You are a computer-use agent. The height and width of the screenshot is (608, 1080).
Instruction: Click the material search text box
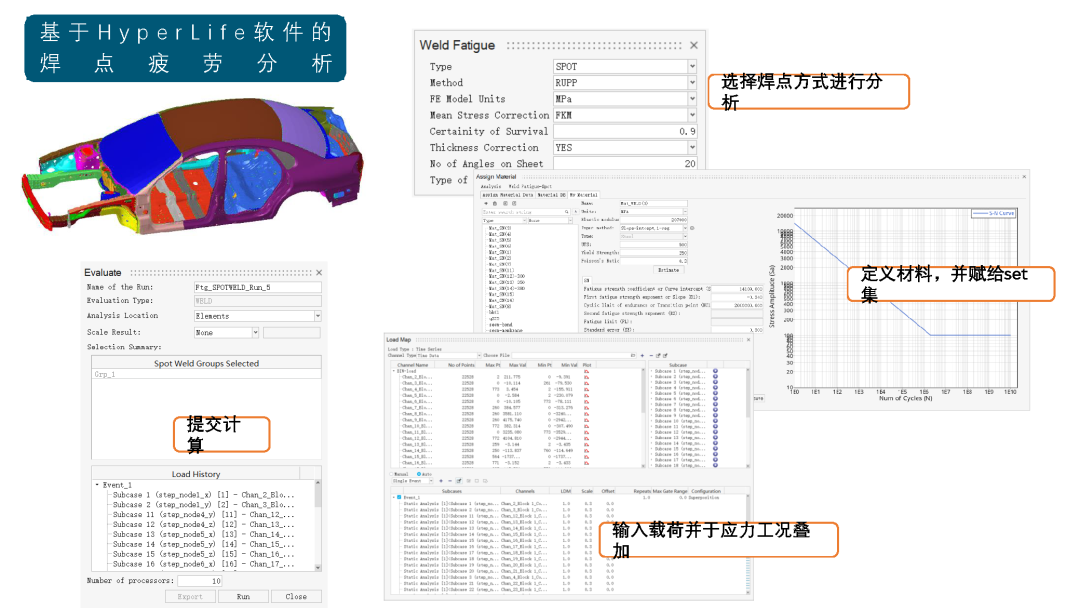[x=524, y=212]
